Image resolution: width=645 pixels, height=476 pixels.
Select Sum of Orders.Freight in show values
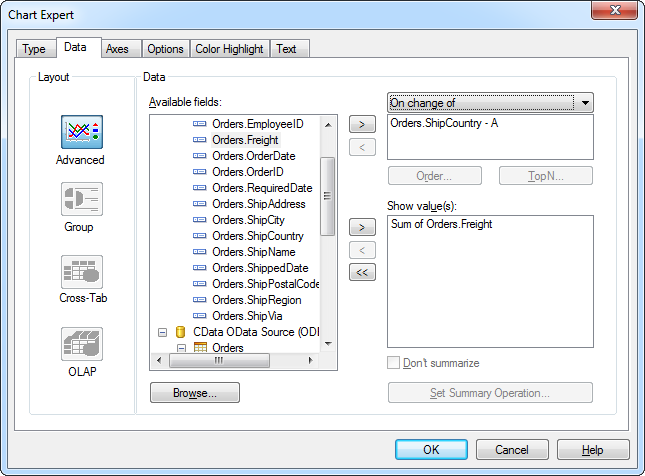click(x=441, y=225)
